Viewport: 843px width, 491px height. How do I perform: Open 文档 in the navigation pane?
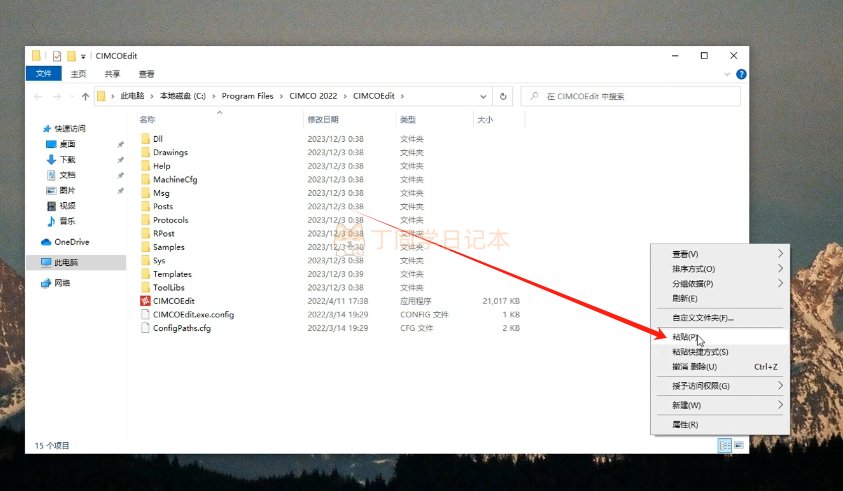[67, 175]
